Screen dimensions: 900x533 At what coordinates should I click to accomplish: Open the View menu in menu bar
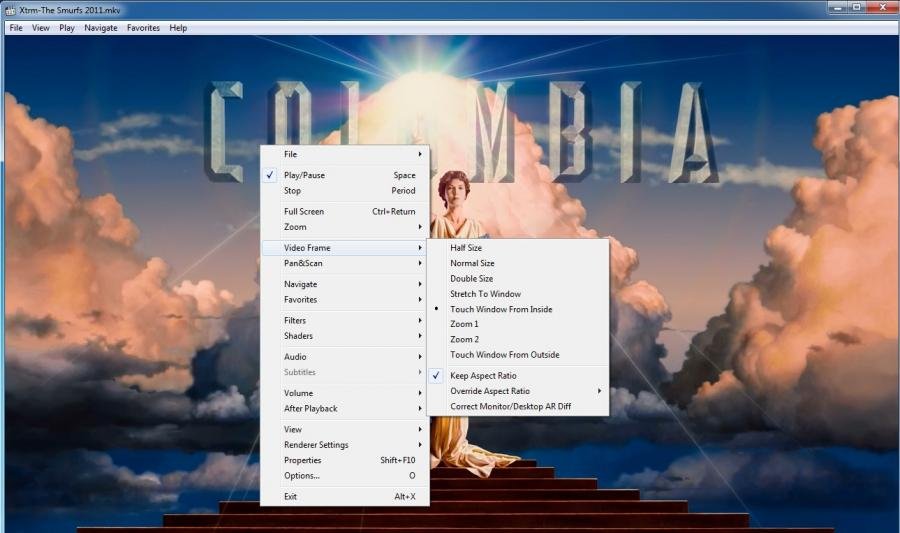41,28
